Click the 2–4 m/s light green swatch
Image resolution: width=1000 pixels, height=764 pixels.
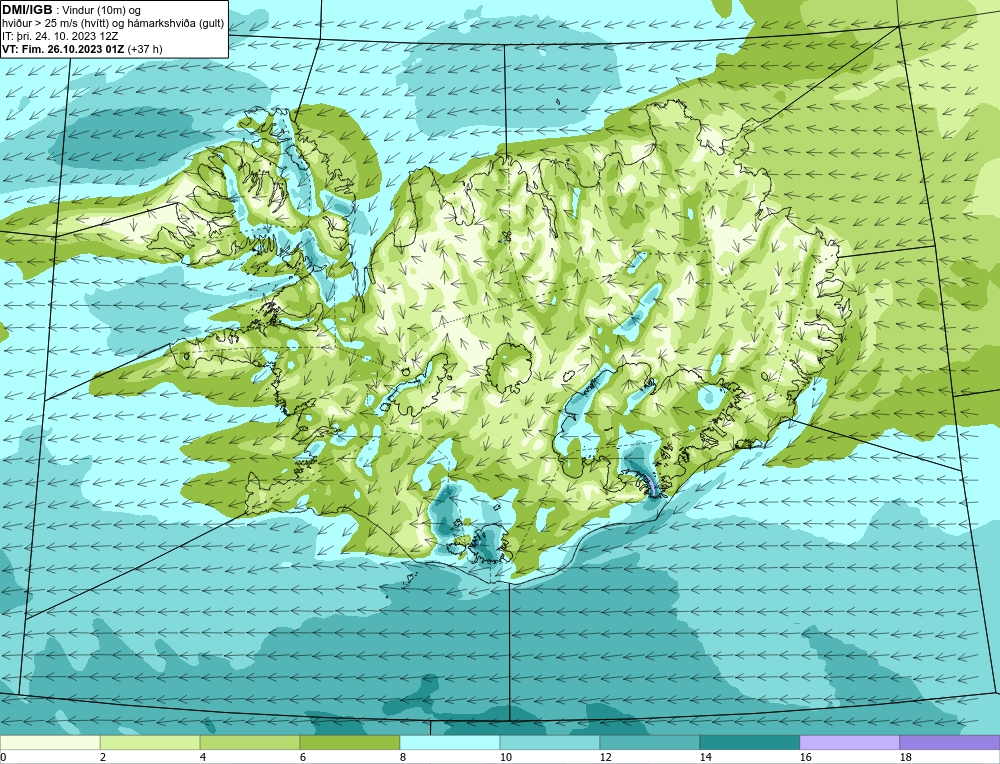click(150, 742)
